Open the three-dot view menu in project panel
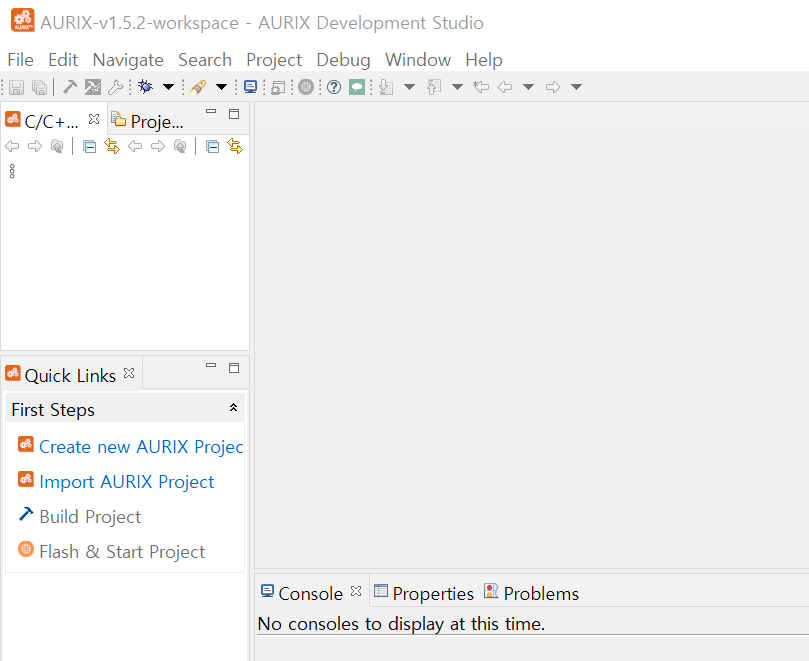Image resolution: width=809 pixels, height=661 pixels. (x=12, y=171)
